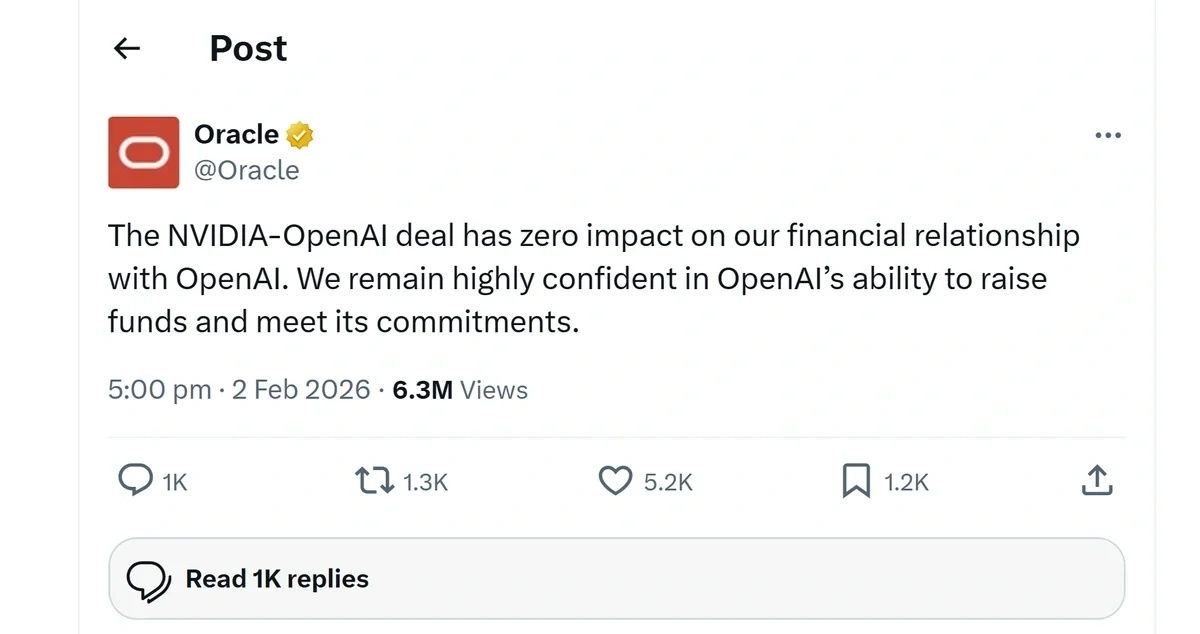Image resolution: width=1200 pixels, height=634 pixels.
Task: Select the Post header tab
Action: [x=247, y=48]
